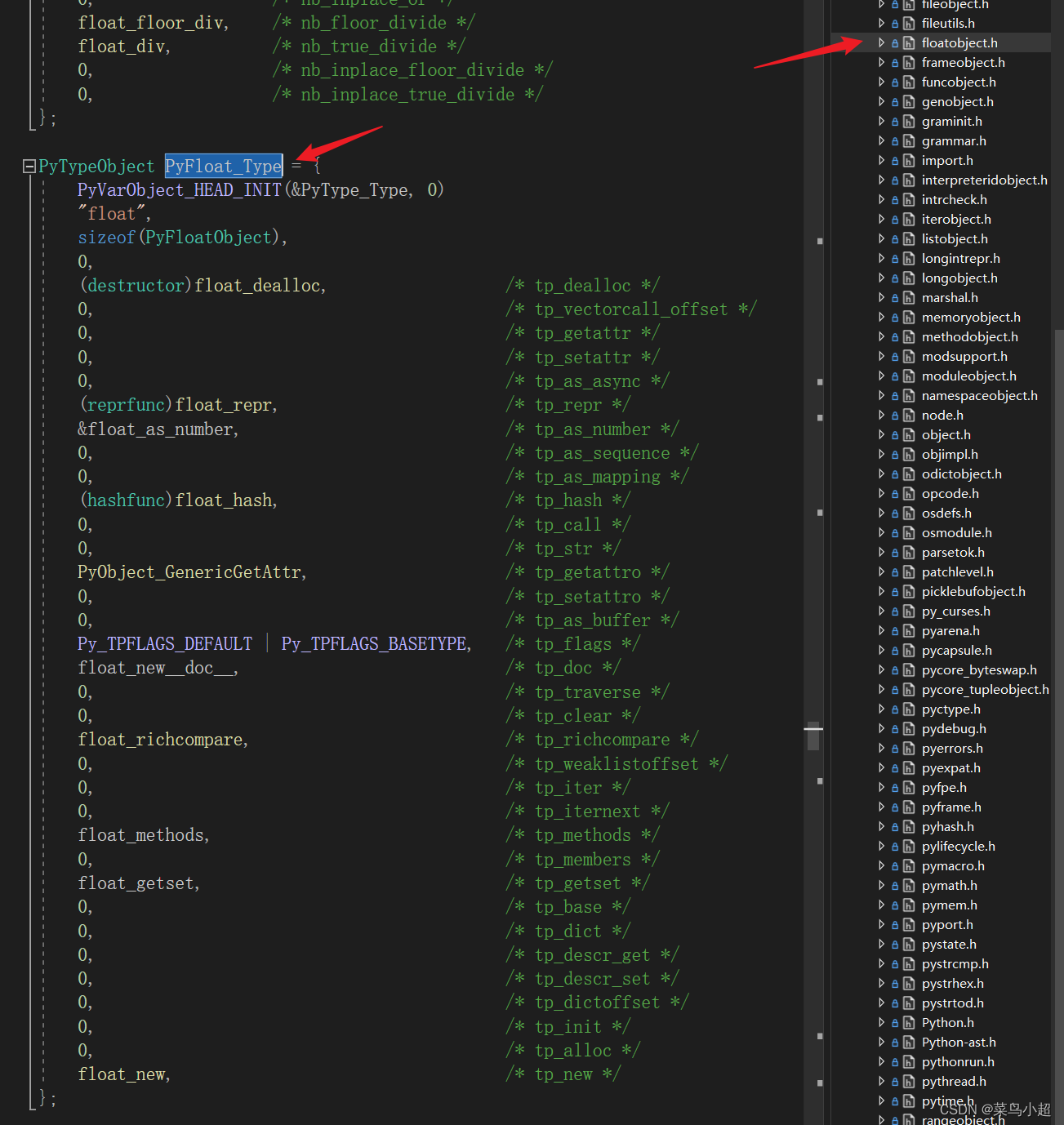Click the methodobject.h header file icon
The height and width of the screenshot is (1125, 1064).
pos(909,336)
